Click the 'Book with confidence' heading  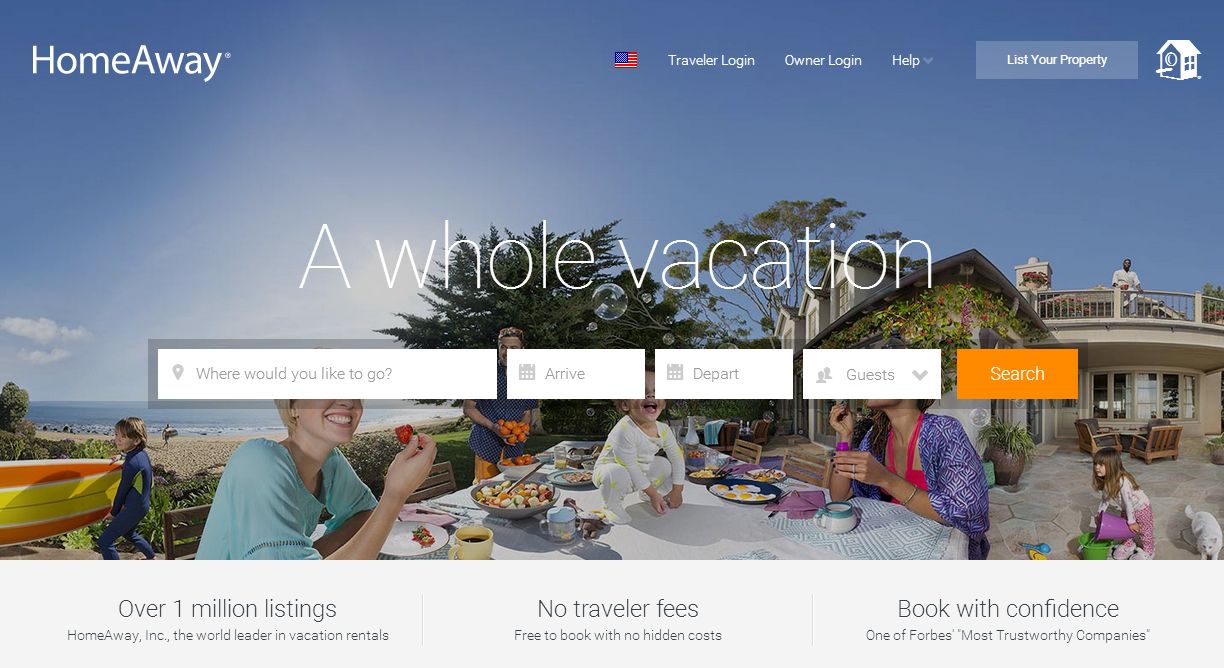[x=1008, y=608]
